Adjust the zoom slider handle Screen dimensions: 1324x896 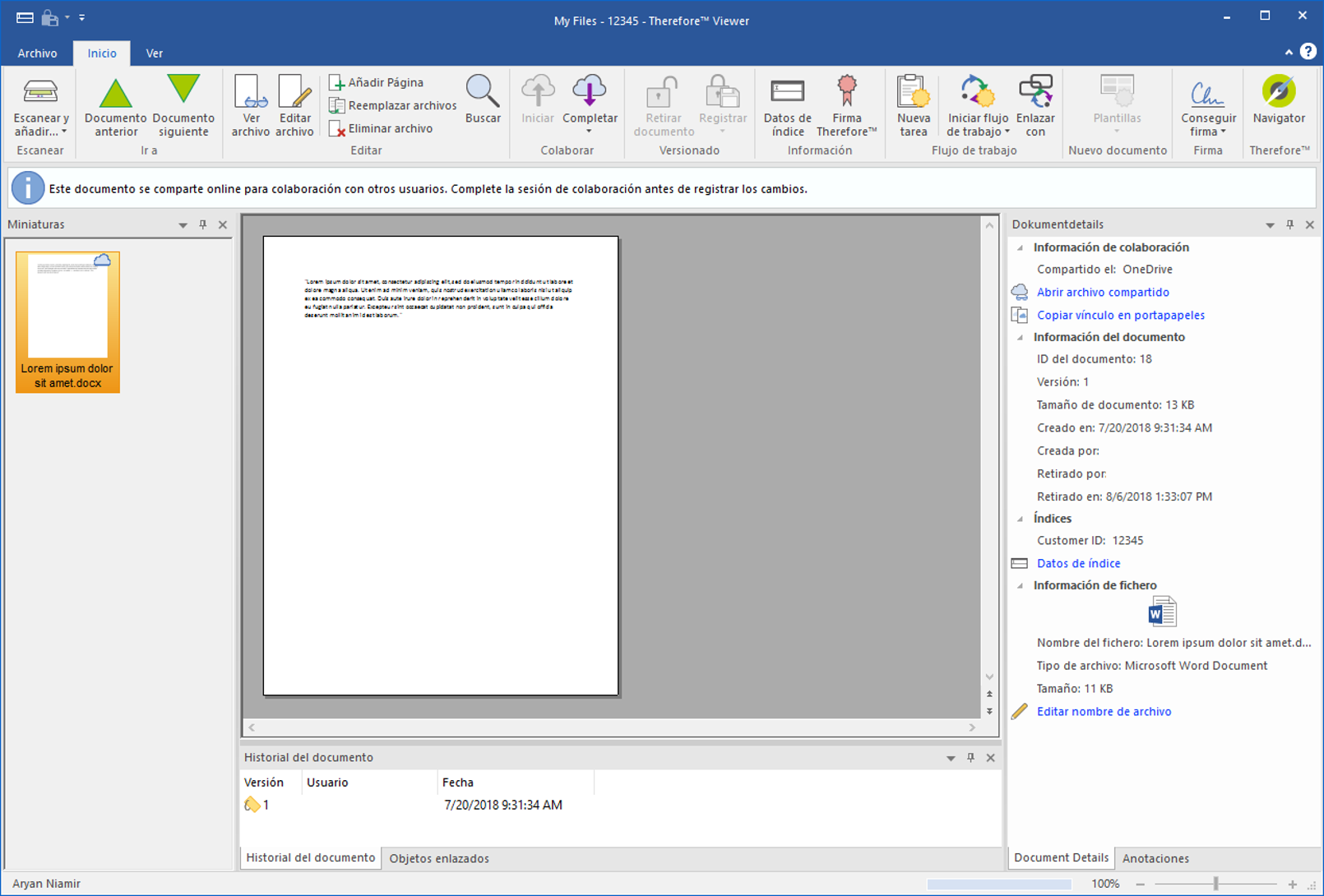point(1215,884)
